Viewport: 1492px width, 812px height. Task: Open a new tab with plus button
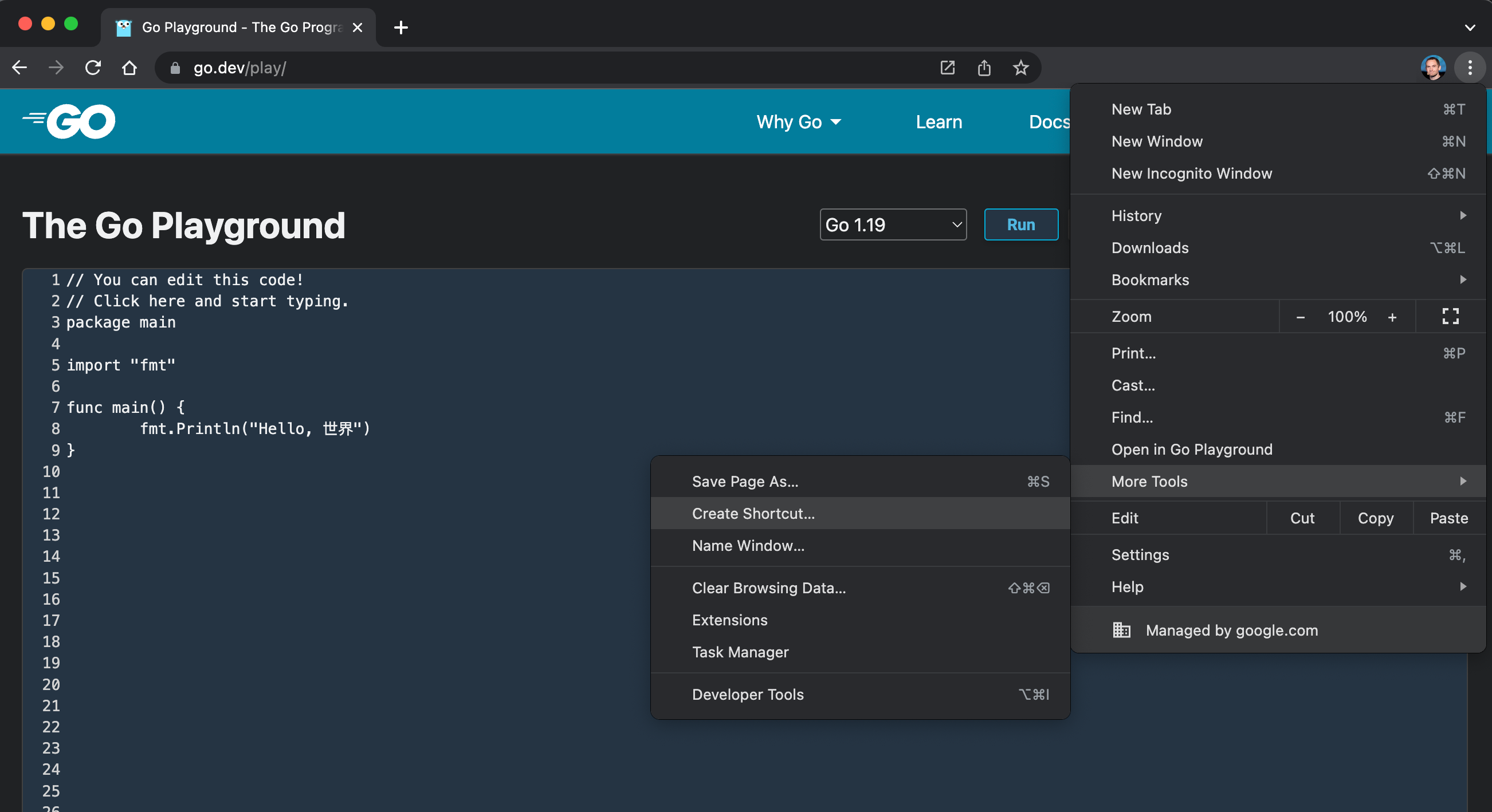(x=401, y=27)
